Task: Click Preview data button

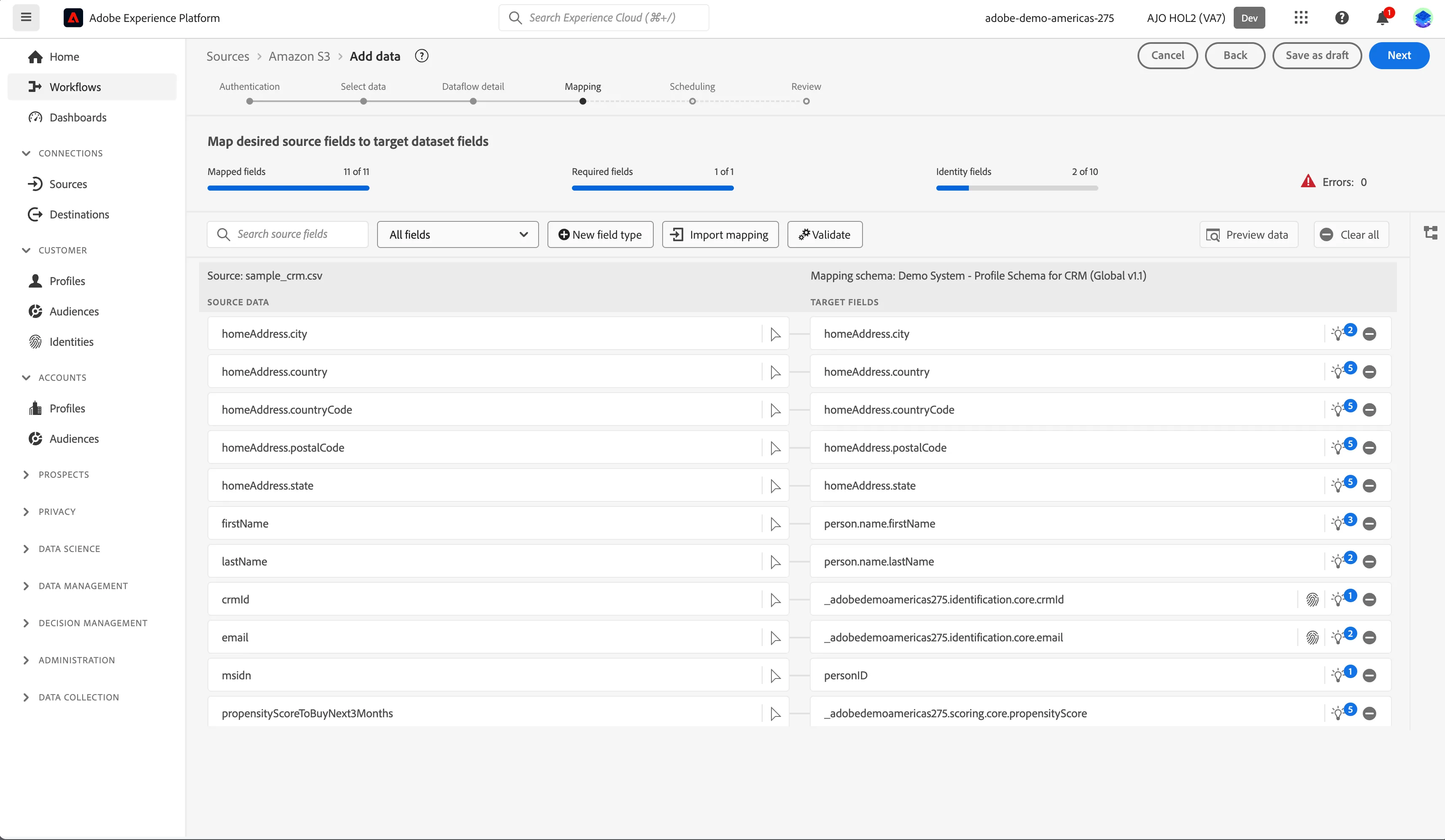Action: [1248, 234]
